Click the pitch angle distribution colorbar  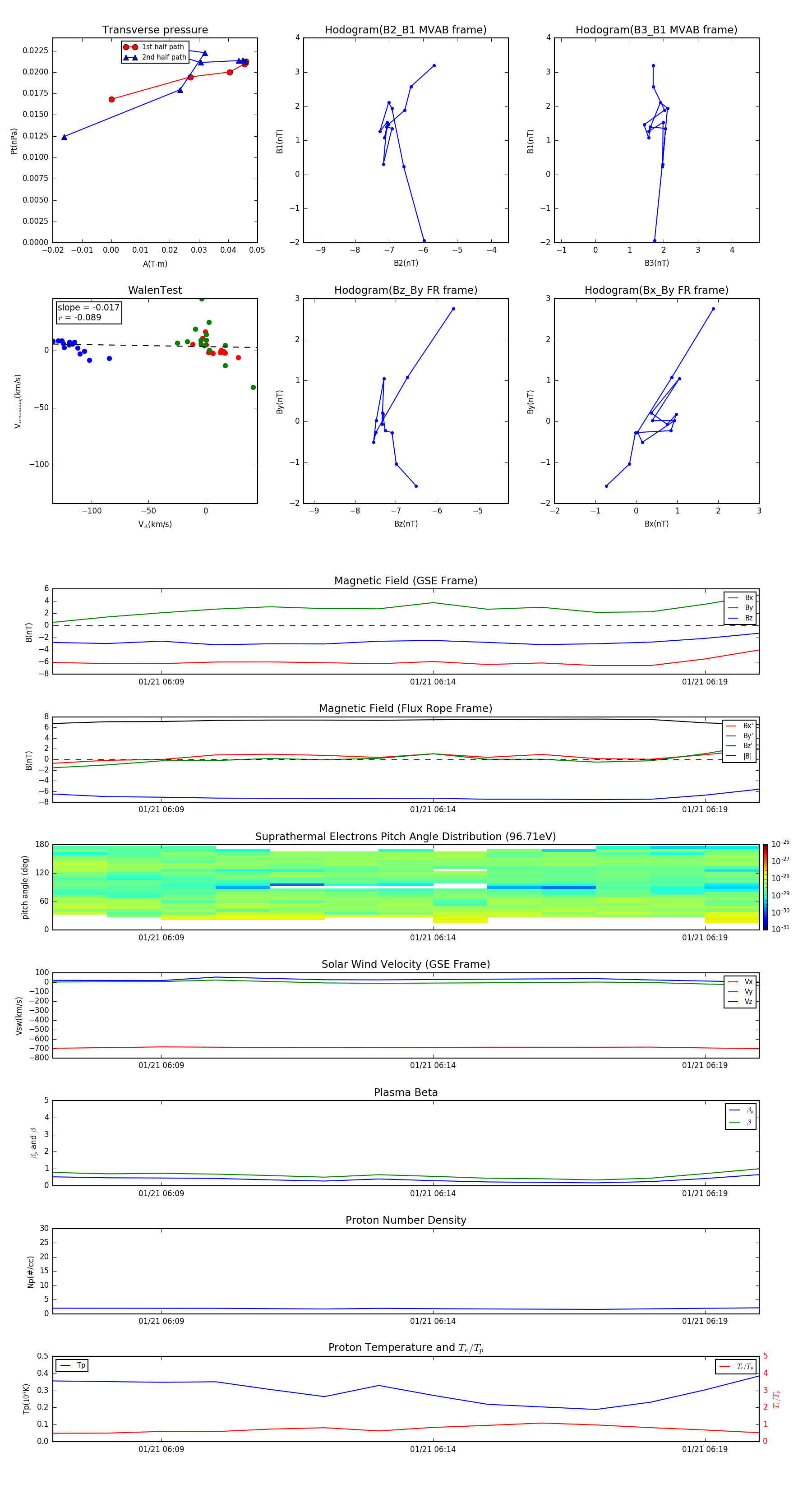point(765,887)
